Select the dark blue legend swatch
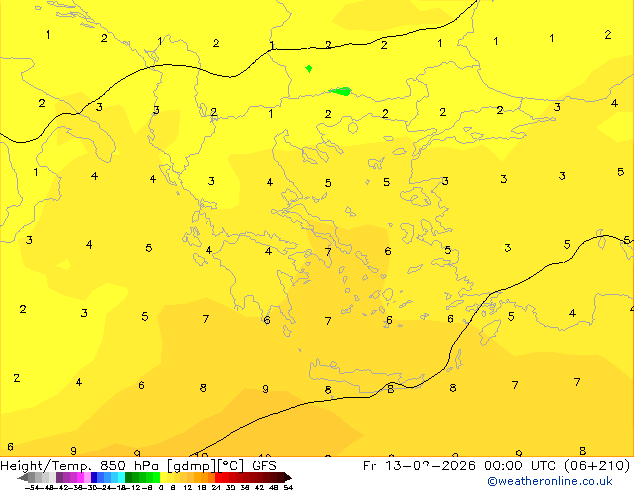This screenshot has width=634, height=490. [x=94, y=477]
